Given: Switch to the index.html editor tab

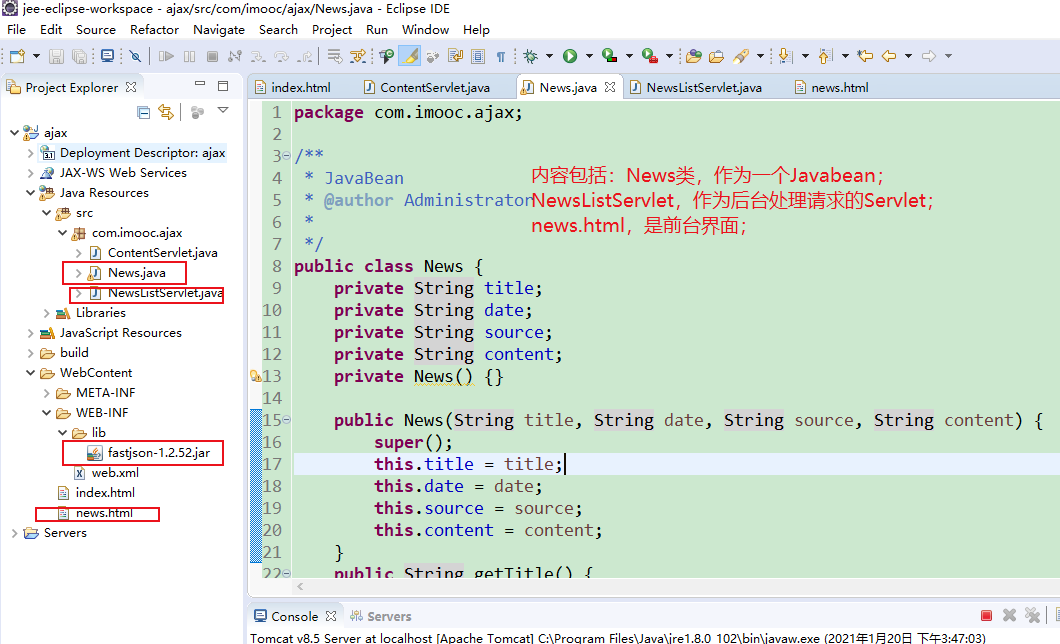Looking at the screenshot, I should pos(293,88).
